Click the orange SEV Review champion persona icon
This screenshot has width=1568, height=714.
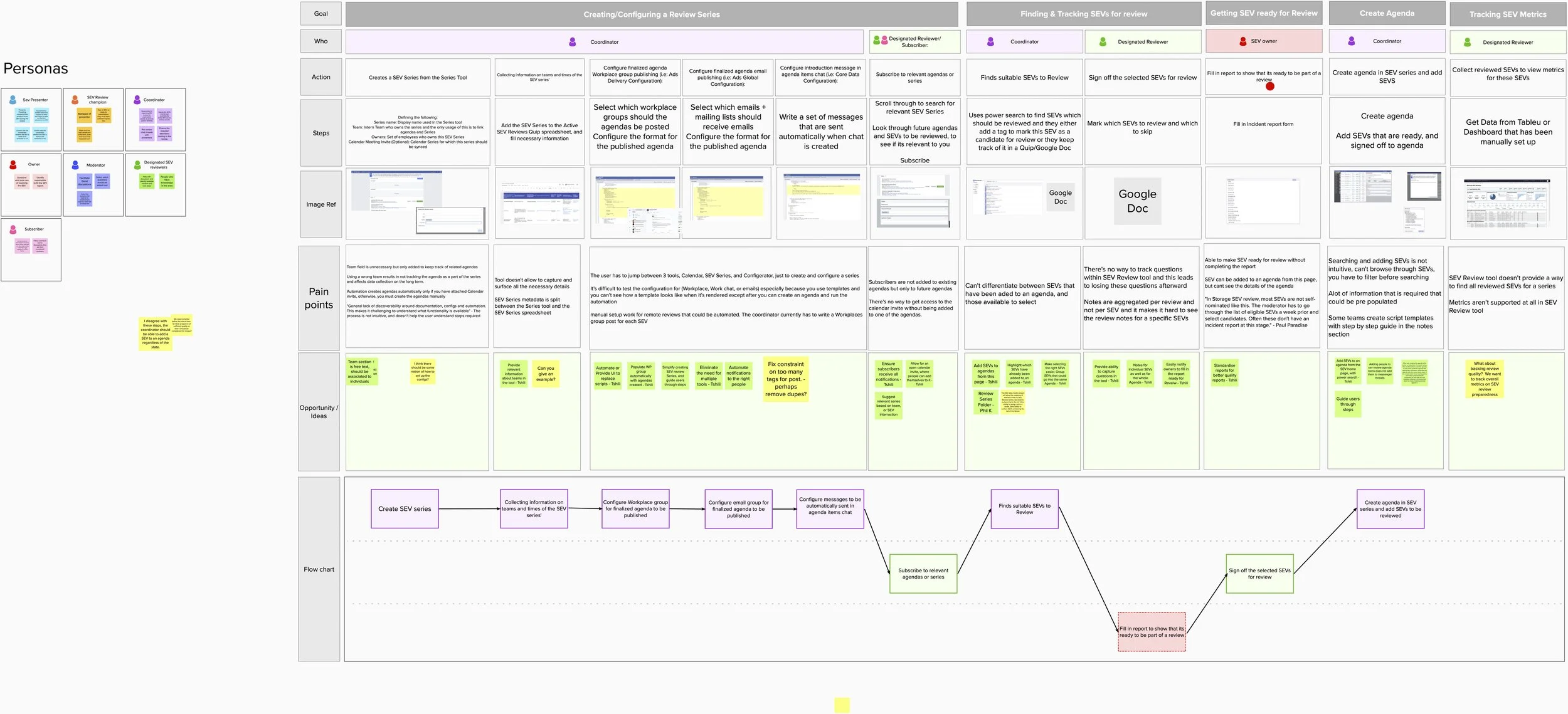75,100
